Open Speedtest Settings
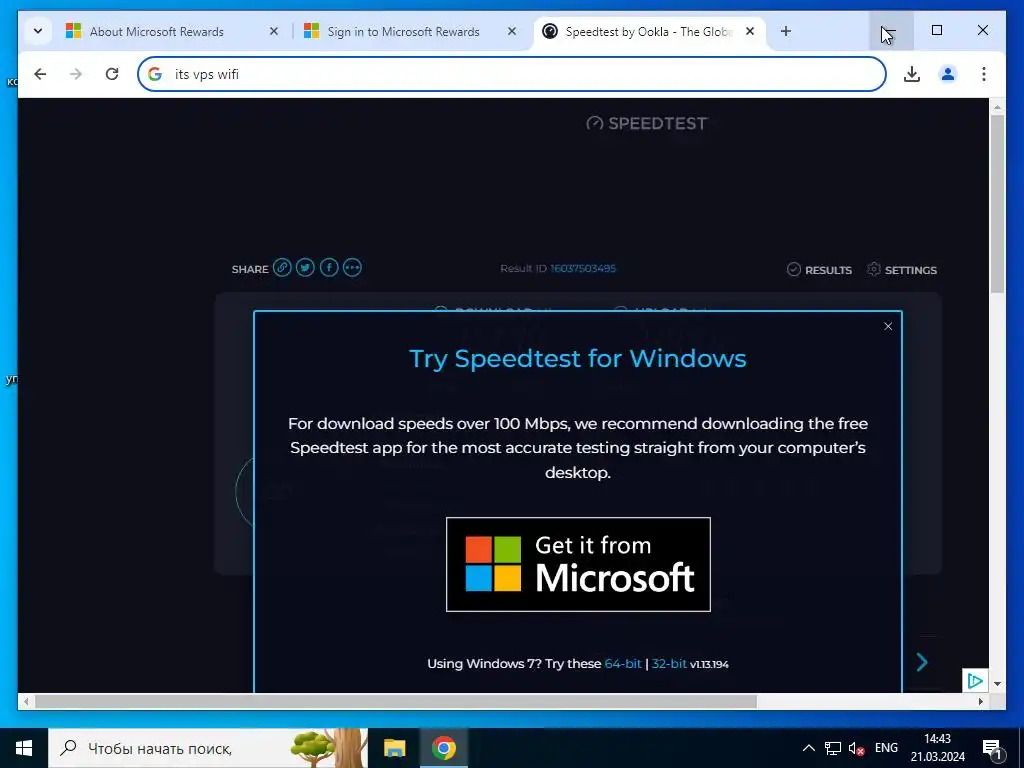This screenshot has height=768, width=1024. tap(902, 270)
